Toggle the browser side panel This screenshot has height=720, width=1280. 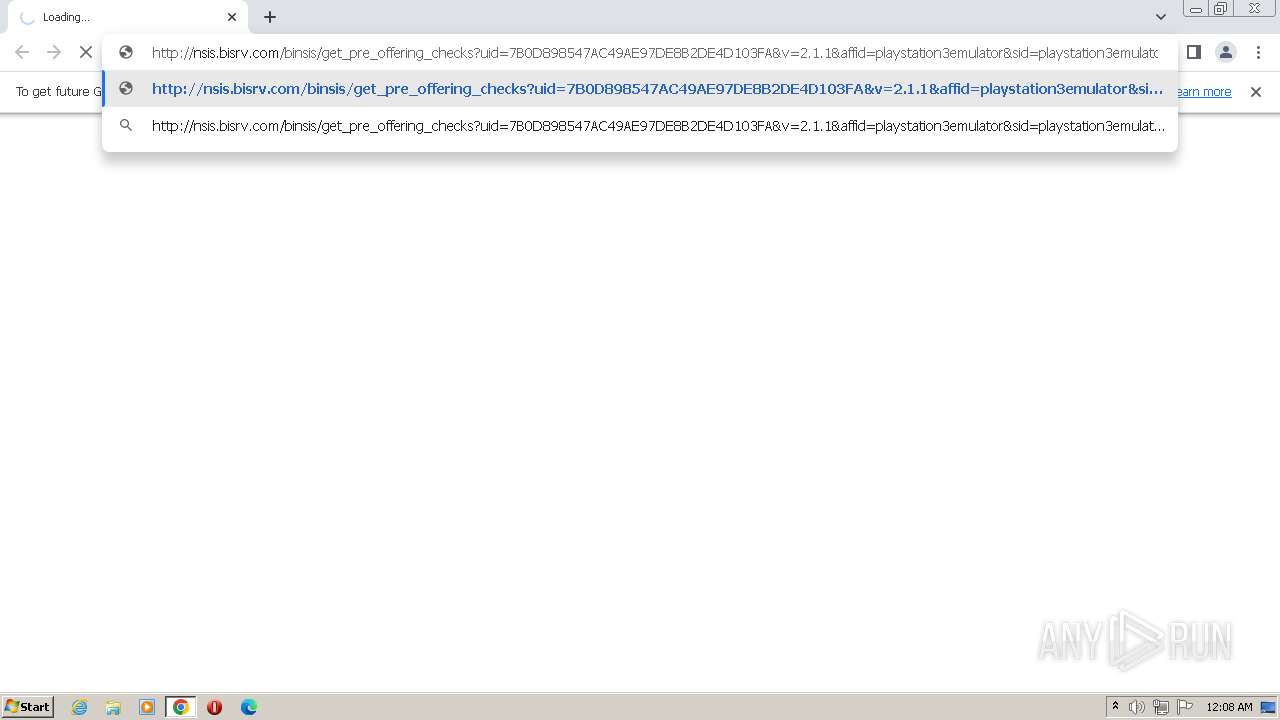pyautogui.click(x=1193, y=52)
